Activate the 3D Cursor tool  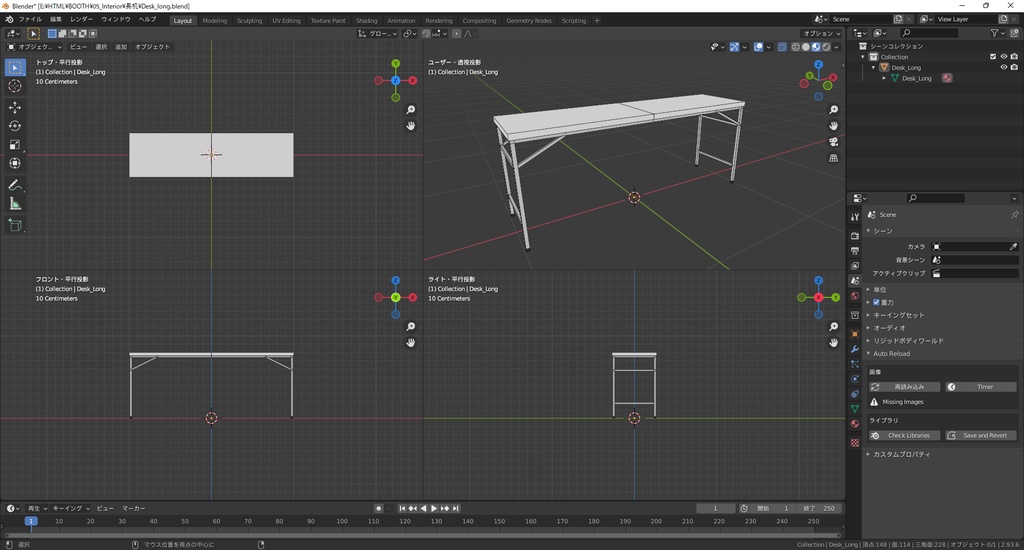tap(15, 86)
